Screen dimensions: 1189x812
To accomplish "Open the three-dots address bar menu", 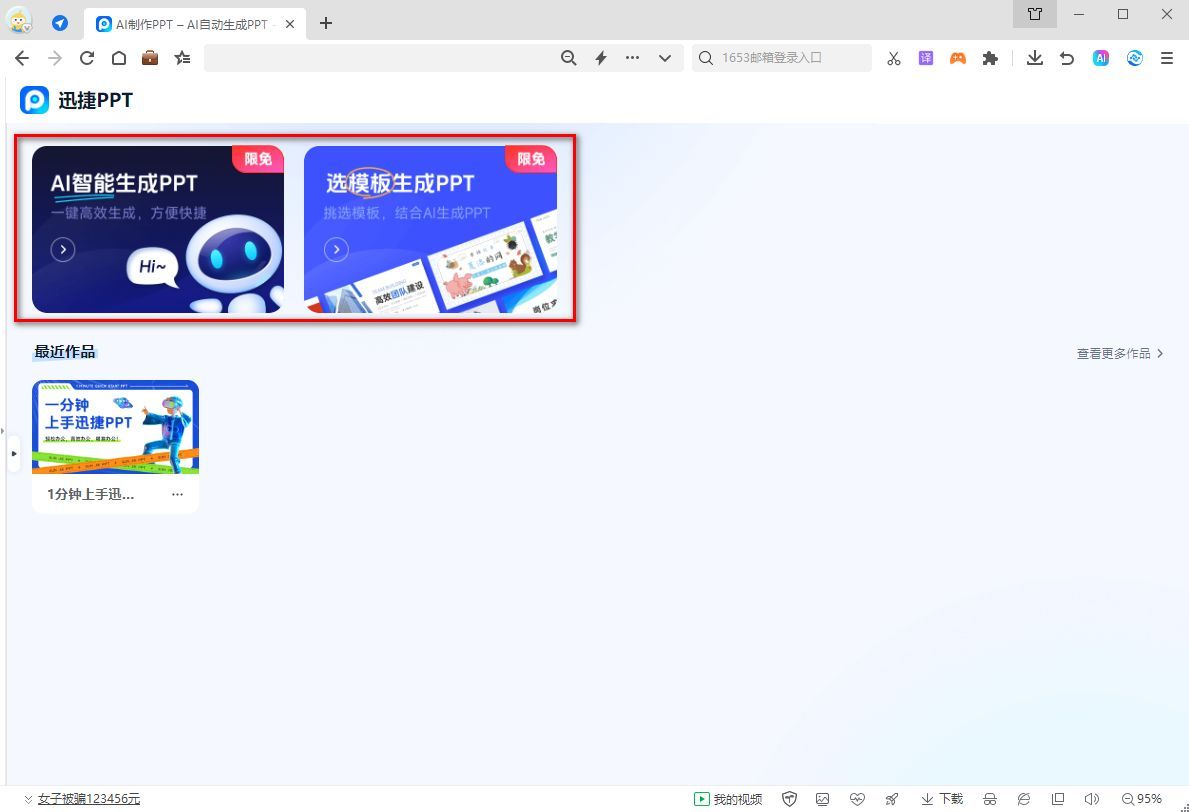I will point(632,58).
